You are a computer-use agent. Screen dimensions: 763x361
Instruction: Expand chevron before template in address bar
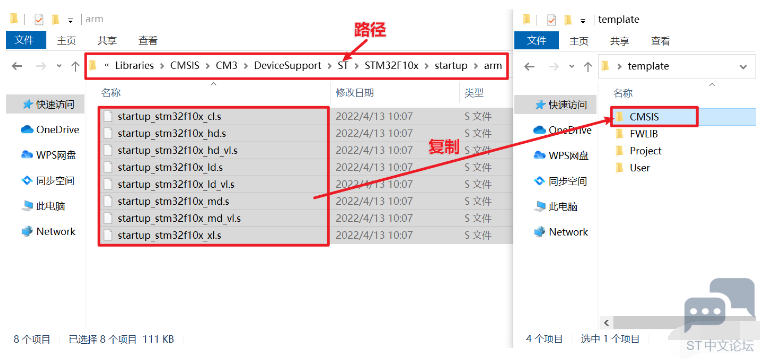[619, 66]
